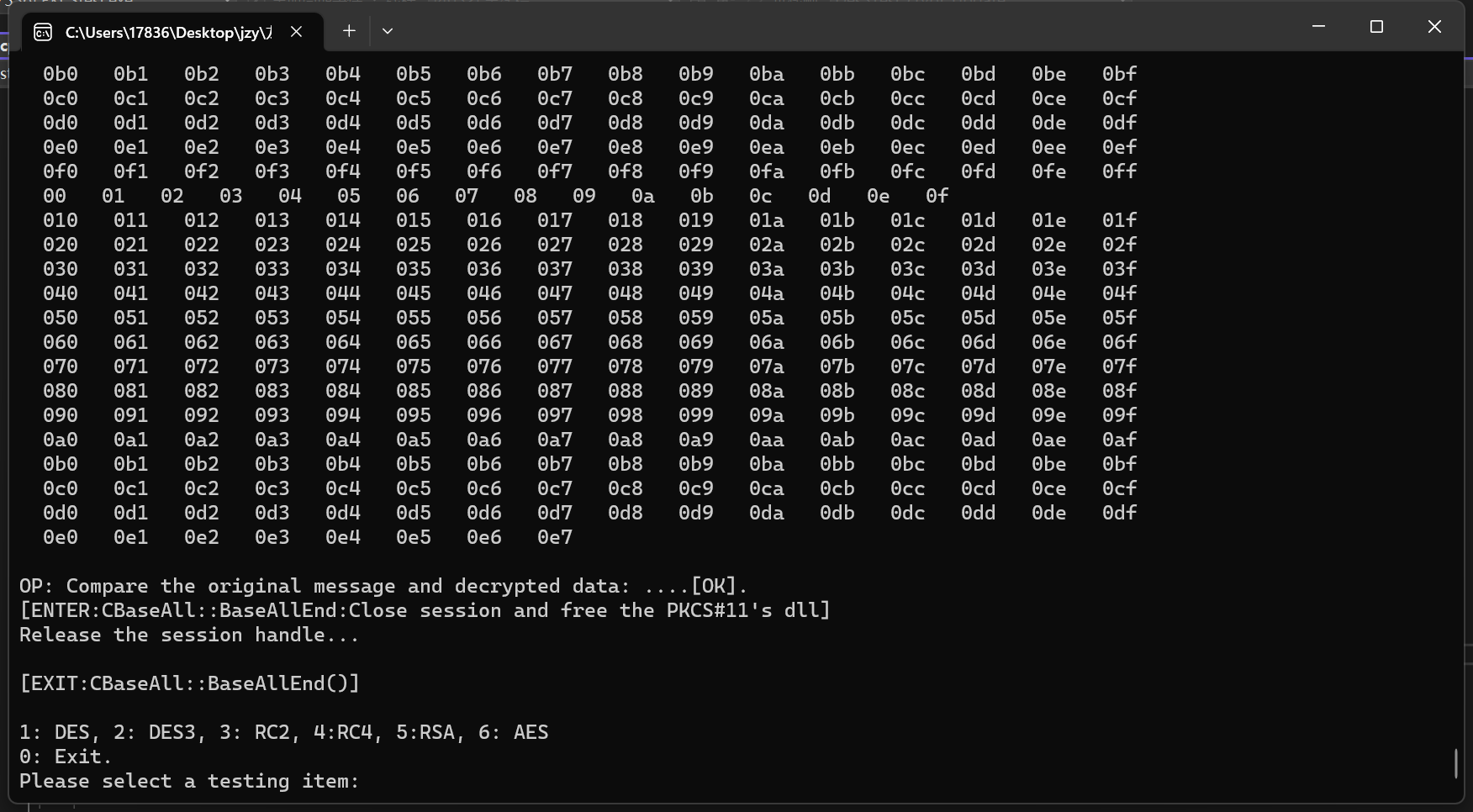This screenshot has width=1473, height=812.
Task: Click two-digit hex value 0a
Action: tap(642, 196)
